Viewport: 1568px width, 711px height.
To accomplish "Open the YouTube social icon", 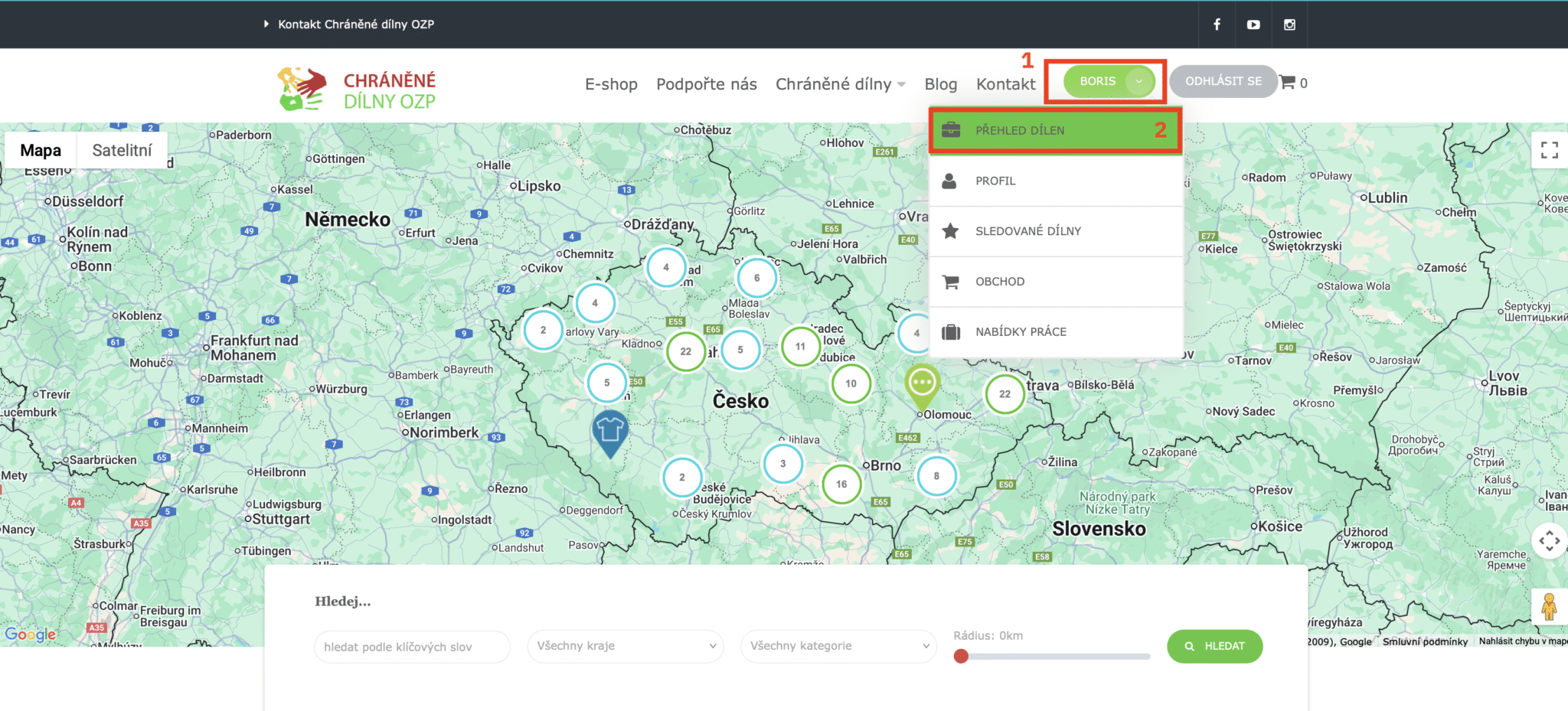I will tap(1253, 24).
